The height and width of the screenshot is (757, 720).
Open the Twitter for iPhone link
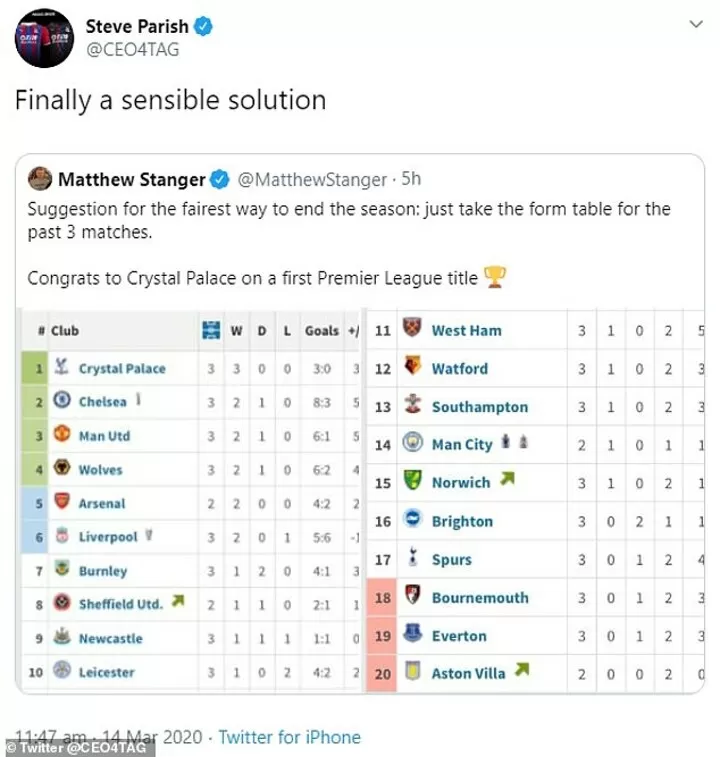pos(289,737)
